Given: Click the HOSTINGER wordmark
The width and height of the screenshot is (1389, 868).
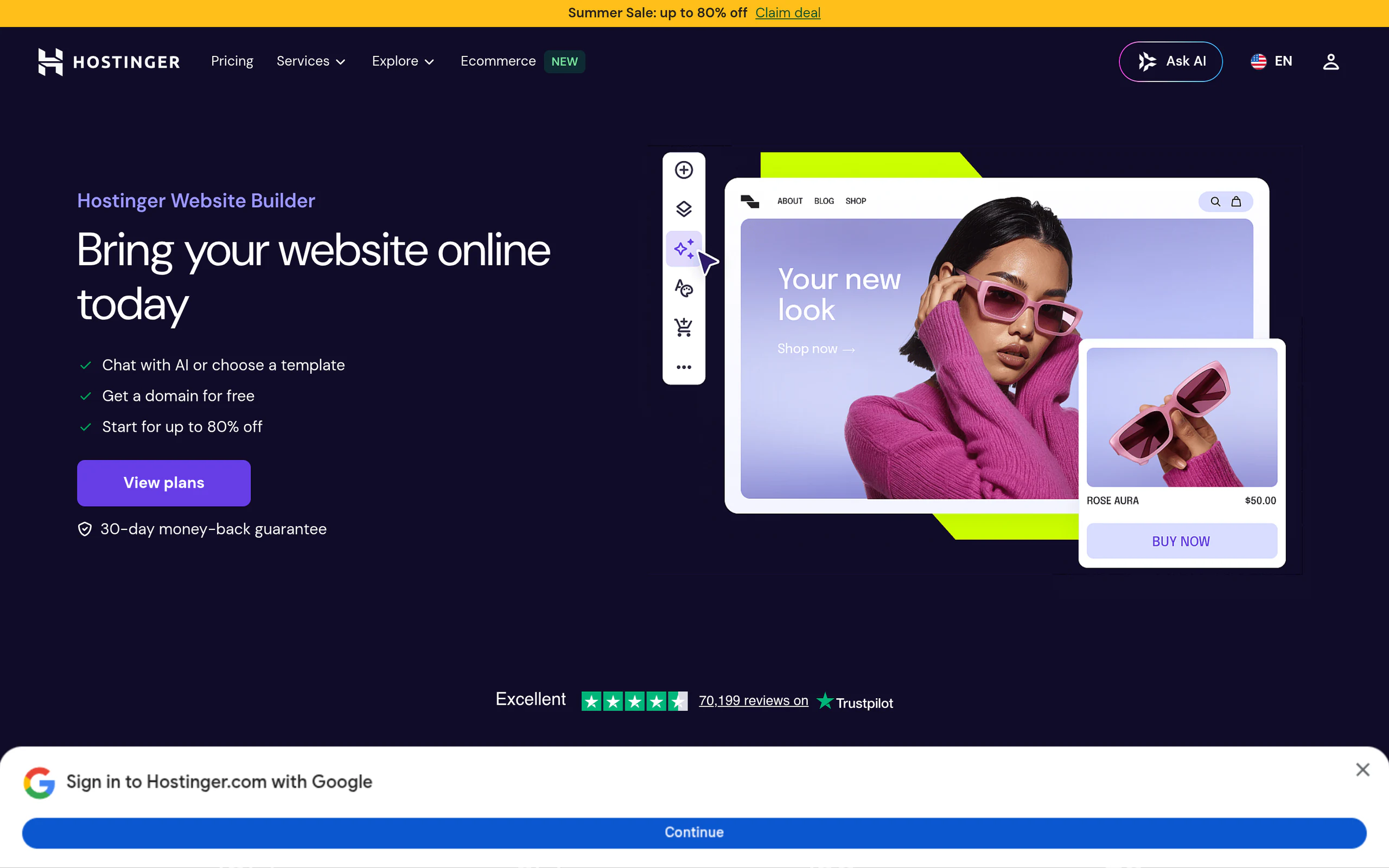Looking at the screenshot, I should pyautogui.click(x=126, y=62).
